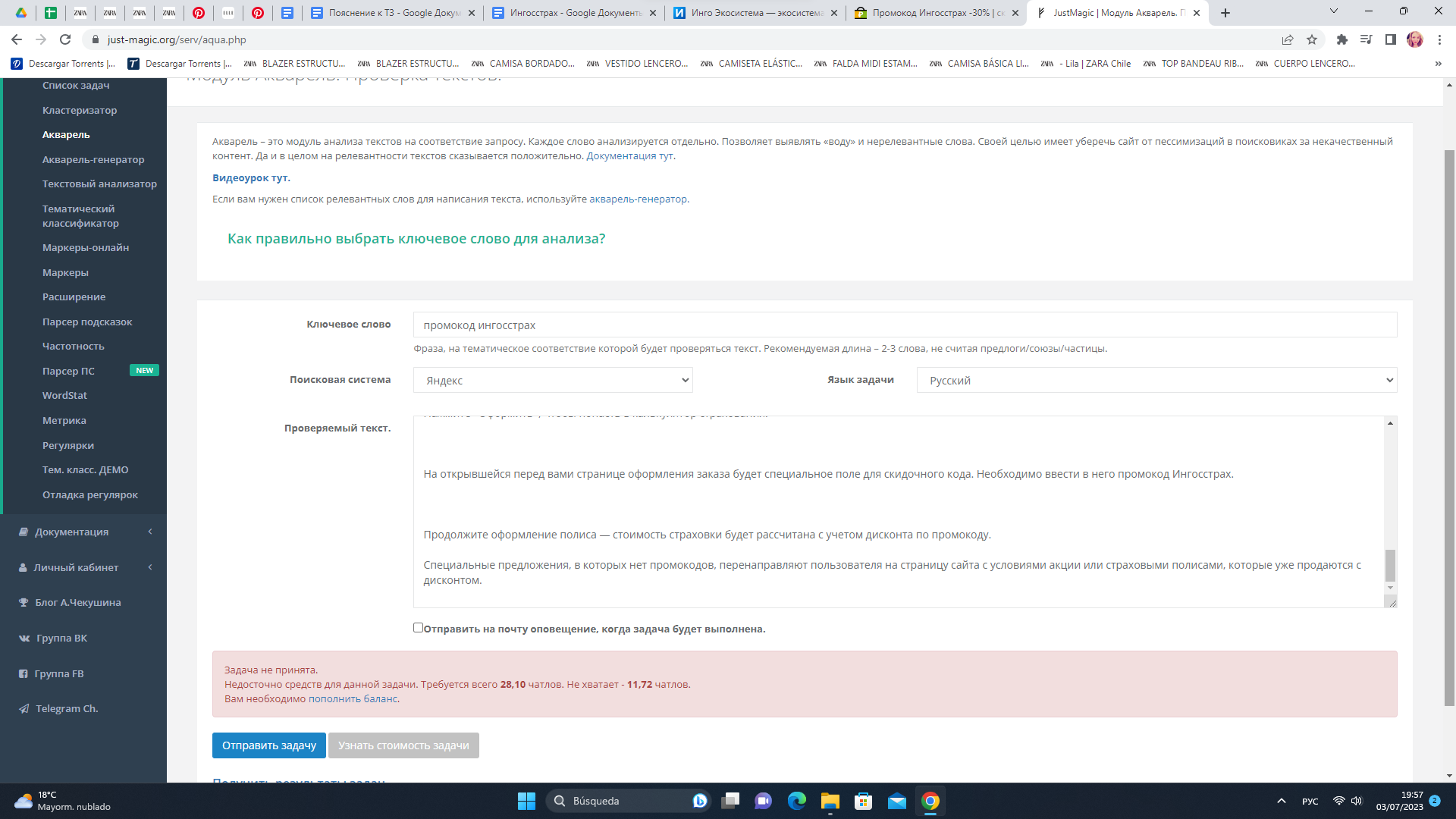Click the Ключевое слово input field
This screenshot has height=819, width=1456.
pyautogui.click(x=905, y=325)
